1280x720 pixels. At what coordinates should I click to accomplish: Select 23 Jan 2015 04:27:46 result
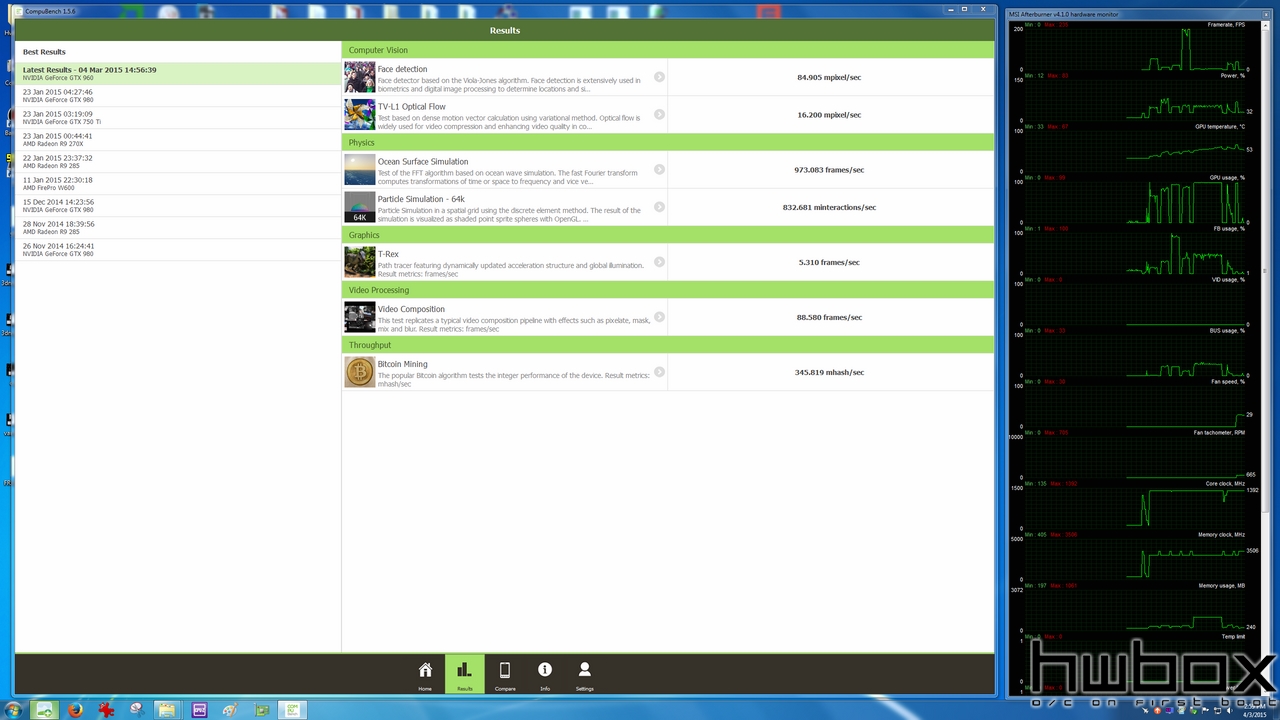(178, 96)
